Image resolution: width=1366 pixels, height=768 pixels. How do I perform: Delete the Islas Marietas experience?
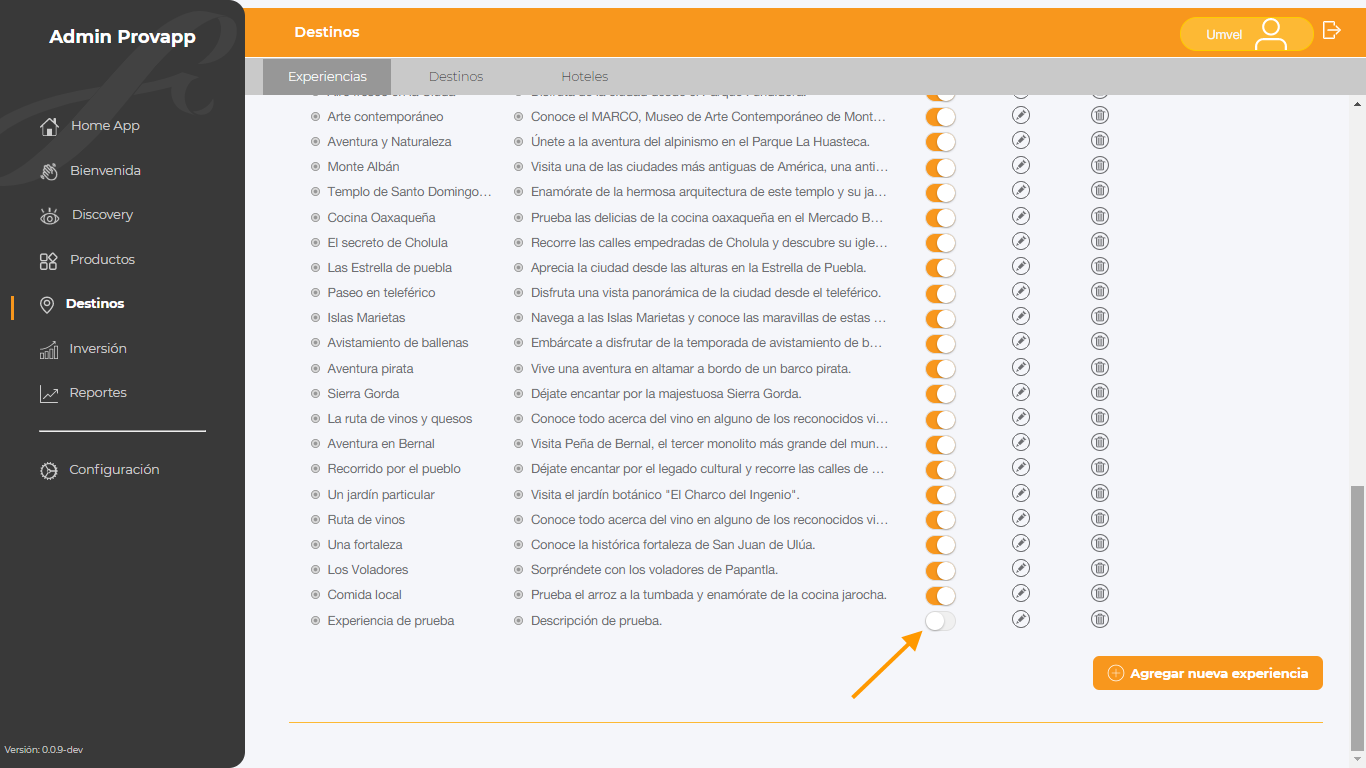(1100, 317)
